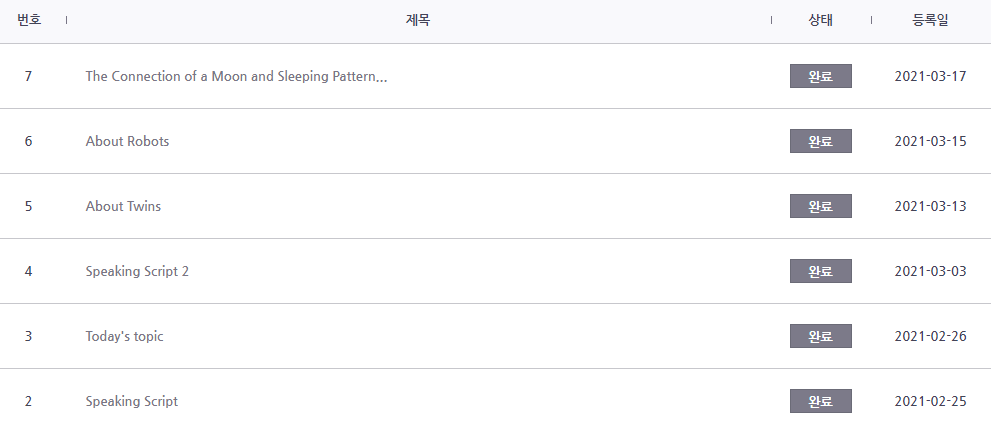Click the 완료 badge in row number 2

(x=820, y=402)
